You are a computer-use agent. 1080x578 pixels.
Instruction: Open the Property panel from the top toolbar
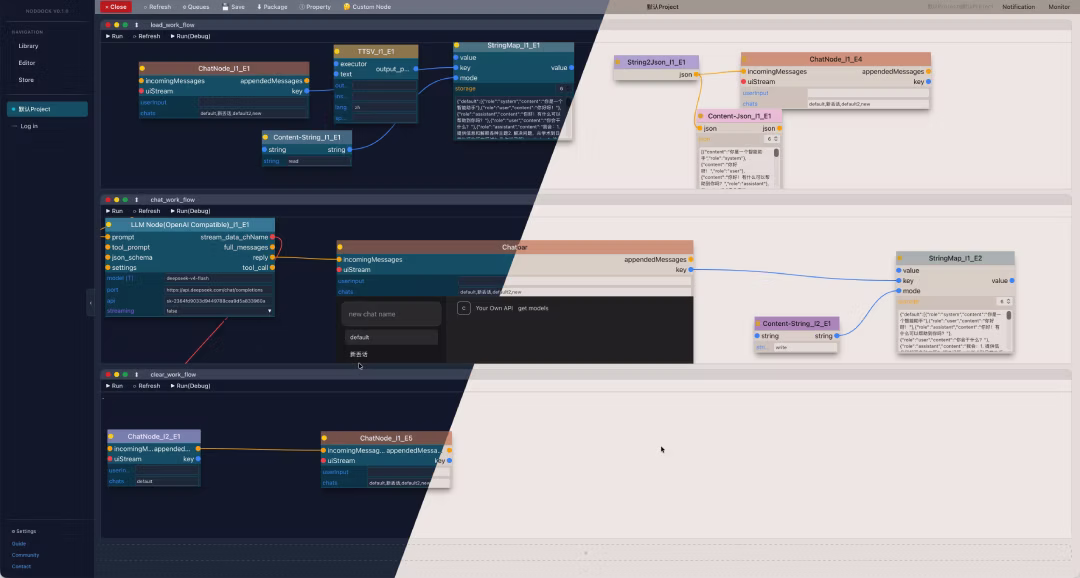point(315,7)
